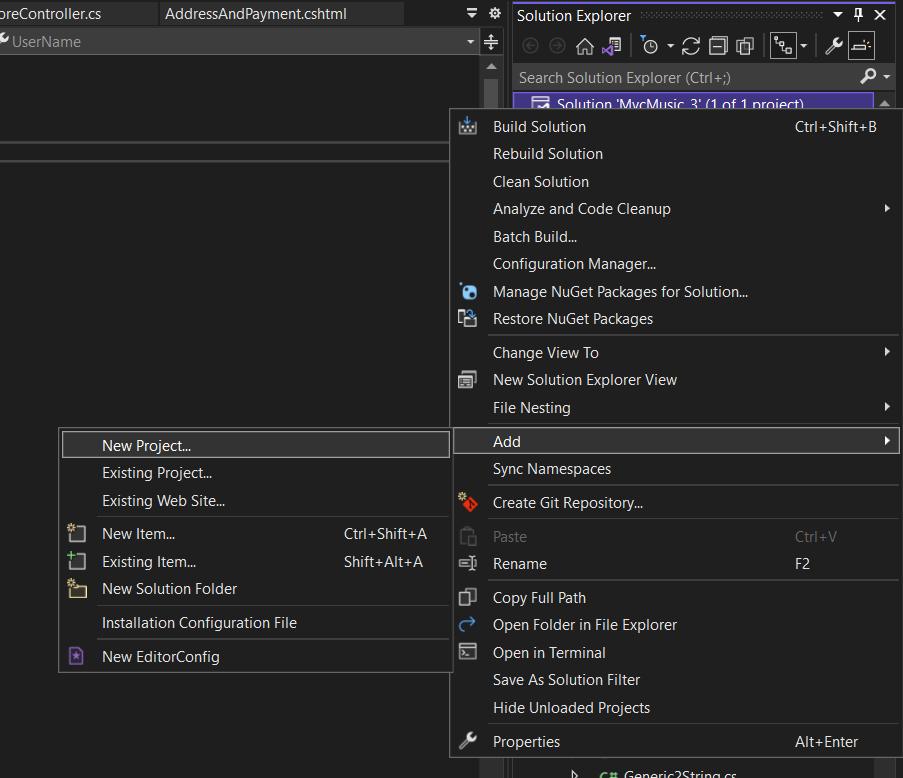Click Switch Views Visual Studio icon

pyautogui.click(x=611, y=46)
